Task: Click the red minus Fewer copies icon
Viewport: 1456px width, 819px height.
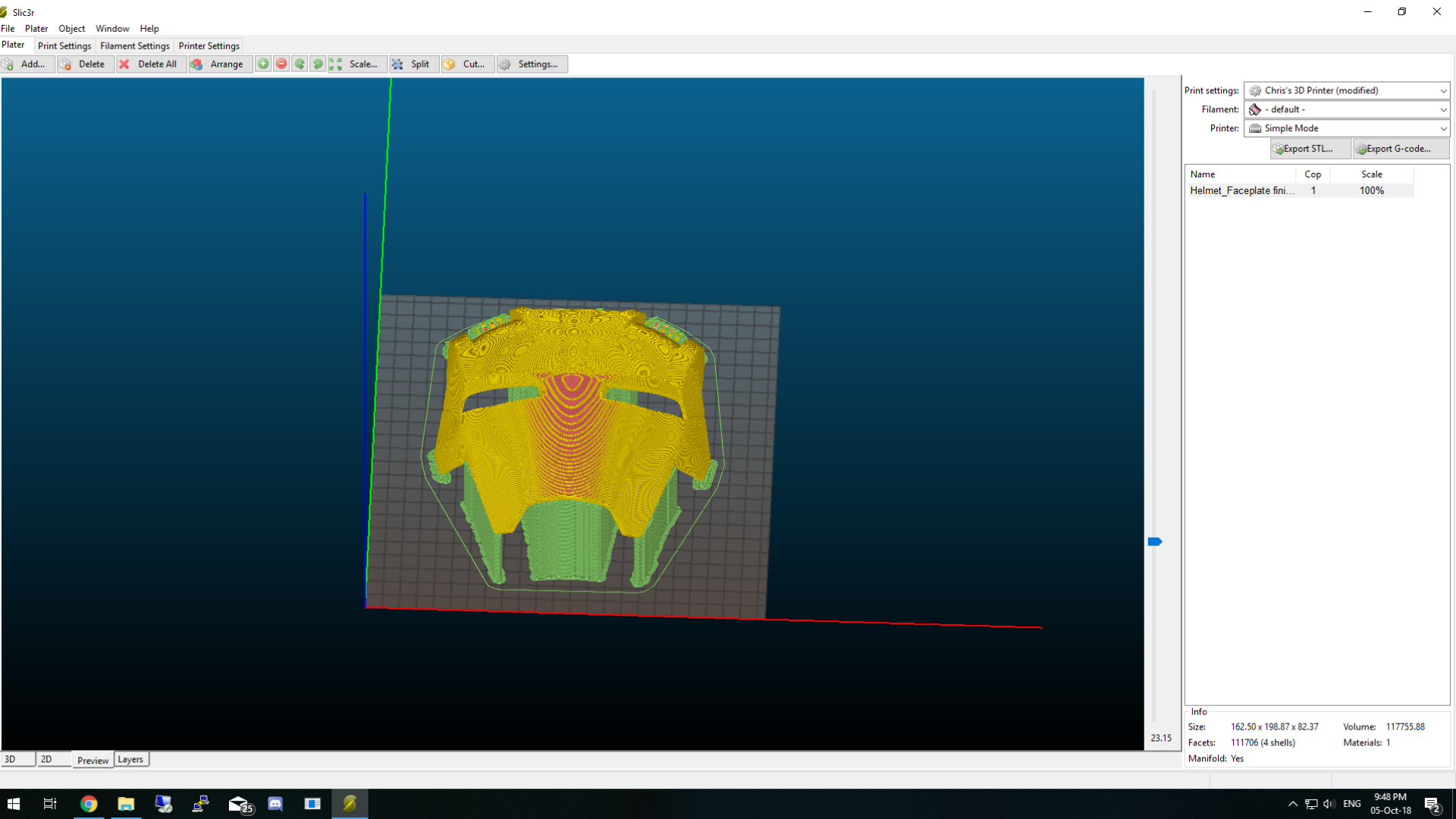Action: (281, 64)
